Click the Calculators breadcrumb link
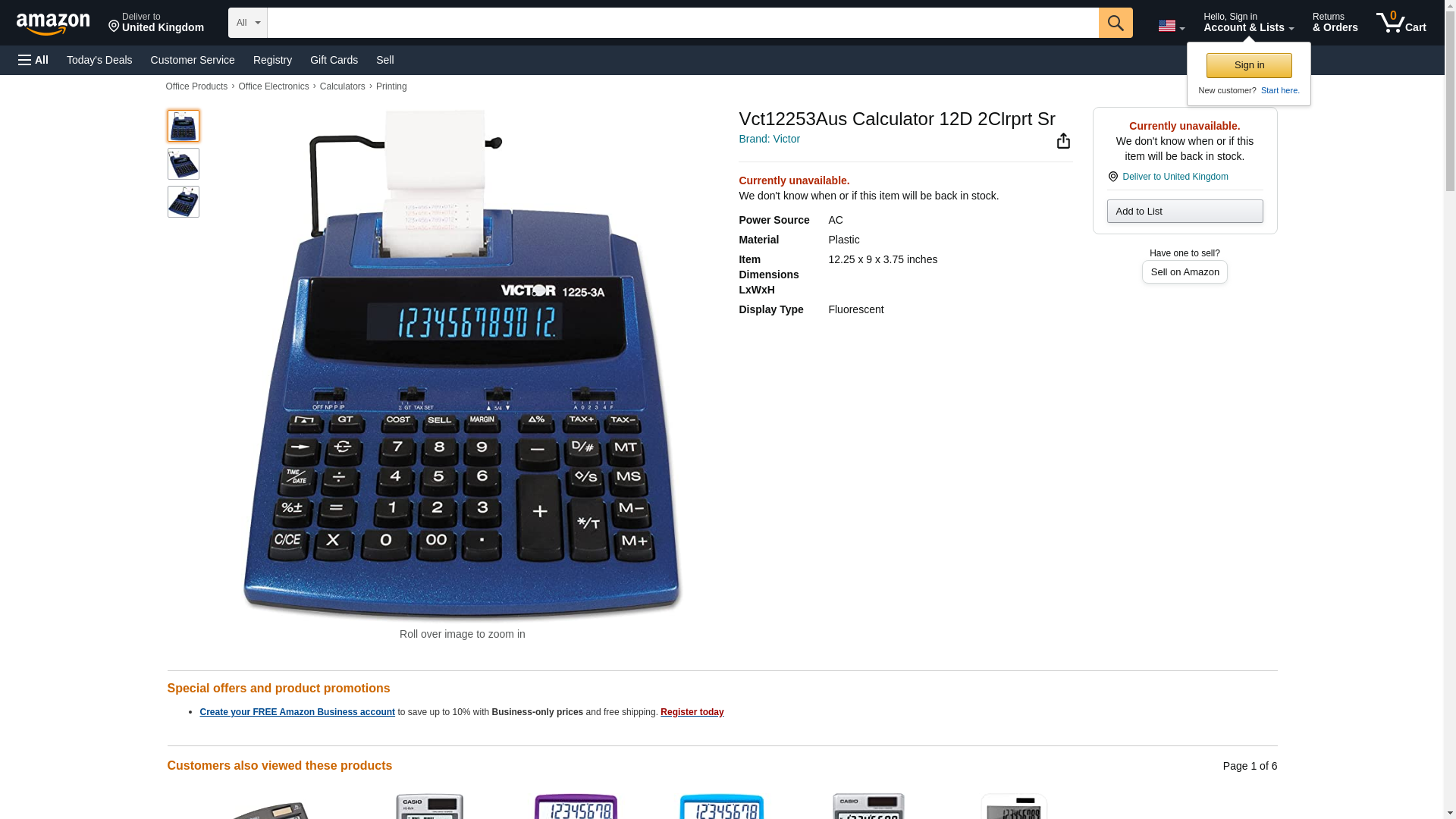Image resolution: width=1456 pixels, height=819 pixels. (342, 86)
